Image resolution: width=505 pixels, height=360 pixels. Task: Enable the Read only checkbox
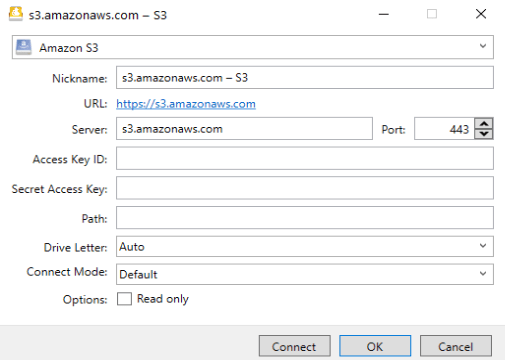(x=124, y=299)
